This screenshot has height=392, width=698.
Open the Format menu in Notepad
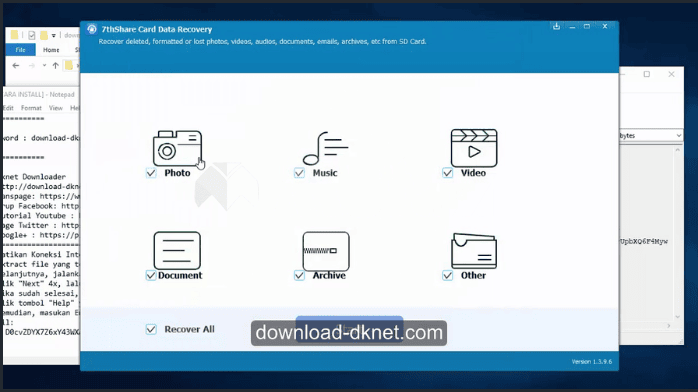[31, 108]
